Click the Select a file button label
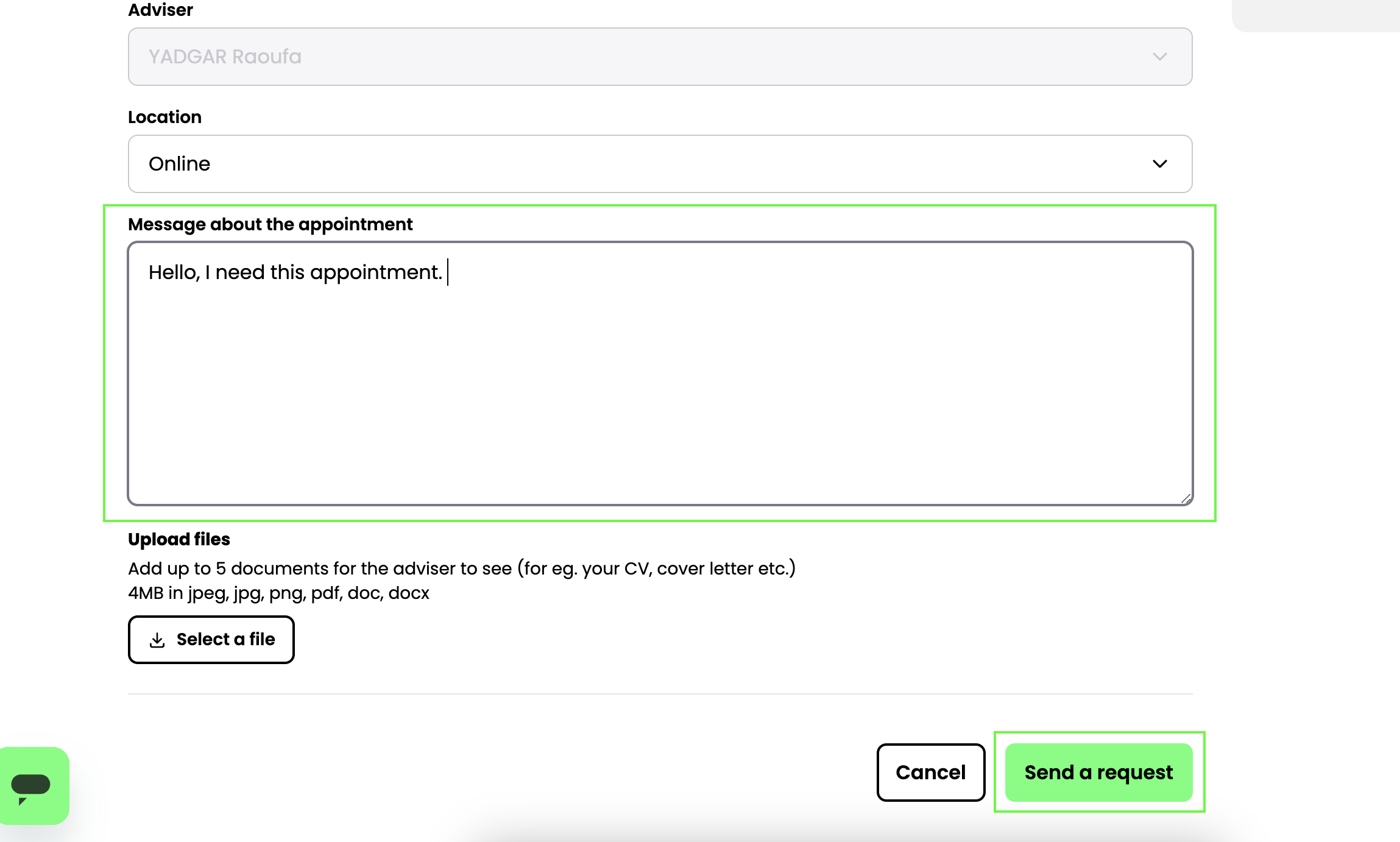This screenshot has width=1400, height=842. click(x=225, y=640)
